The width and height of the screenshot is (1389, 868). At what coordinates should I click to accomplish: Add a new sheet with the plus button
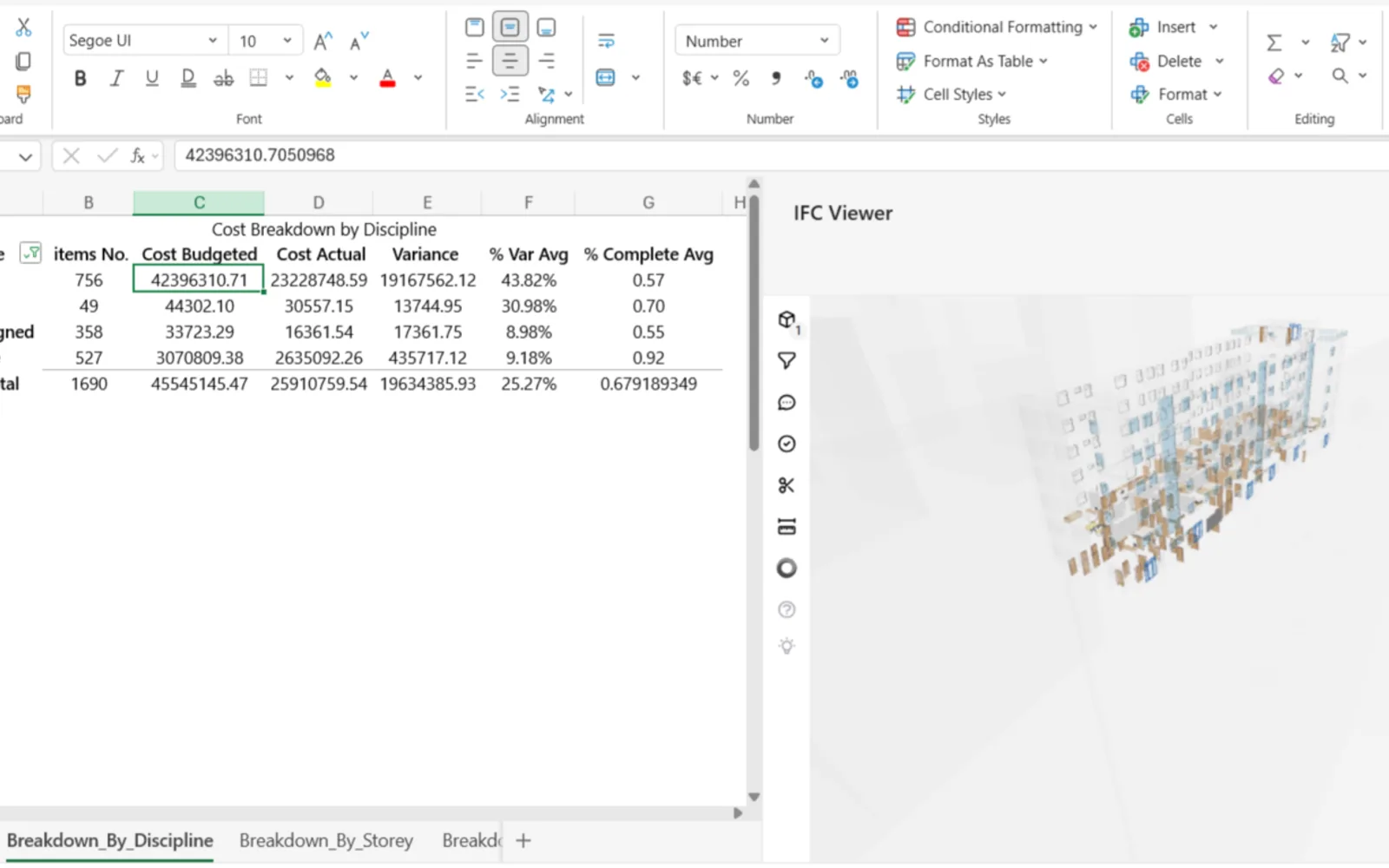(x=523, y=840)
